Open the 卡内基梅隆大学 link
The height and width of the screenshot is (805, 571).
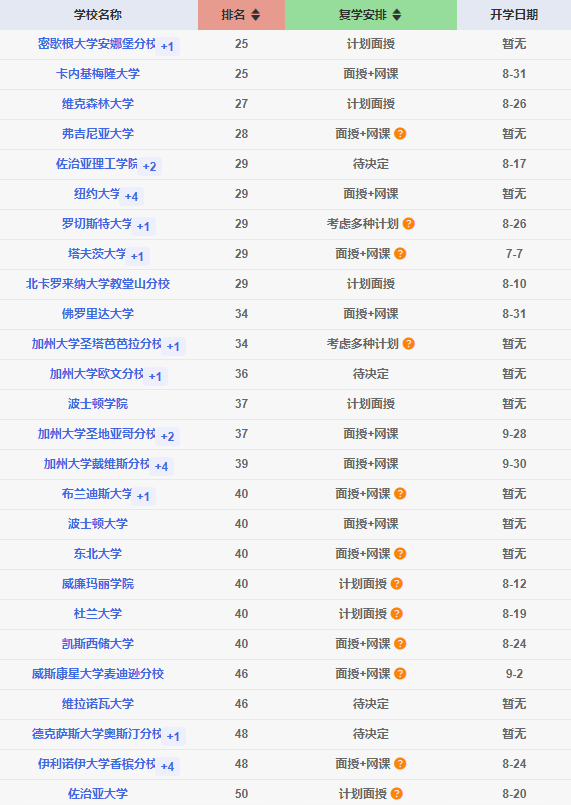[98, 73]
